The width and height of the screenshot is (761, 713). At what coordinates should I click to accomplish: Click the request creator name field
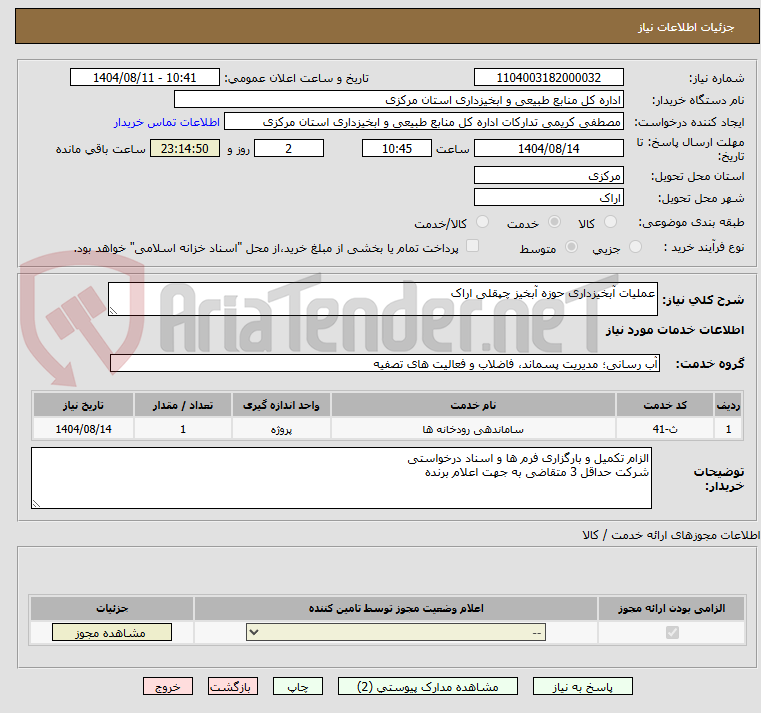pos(424,122)
